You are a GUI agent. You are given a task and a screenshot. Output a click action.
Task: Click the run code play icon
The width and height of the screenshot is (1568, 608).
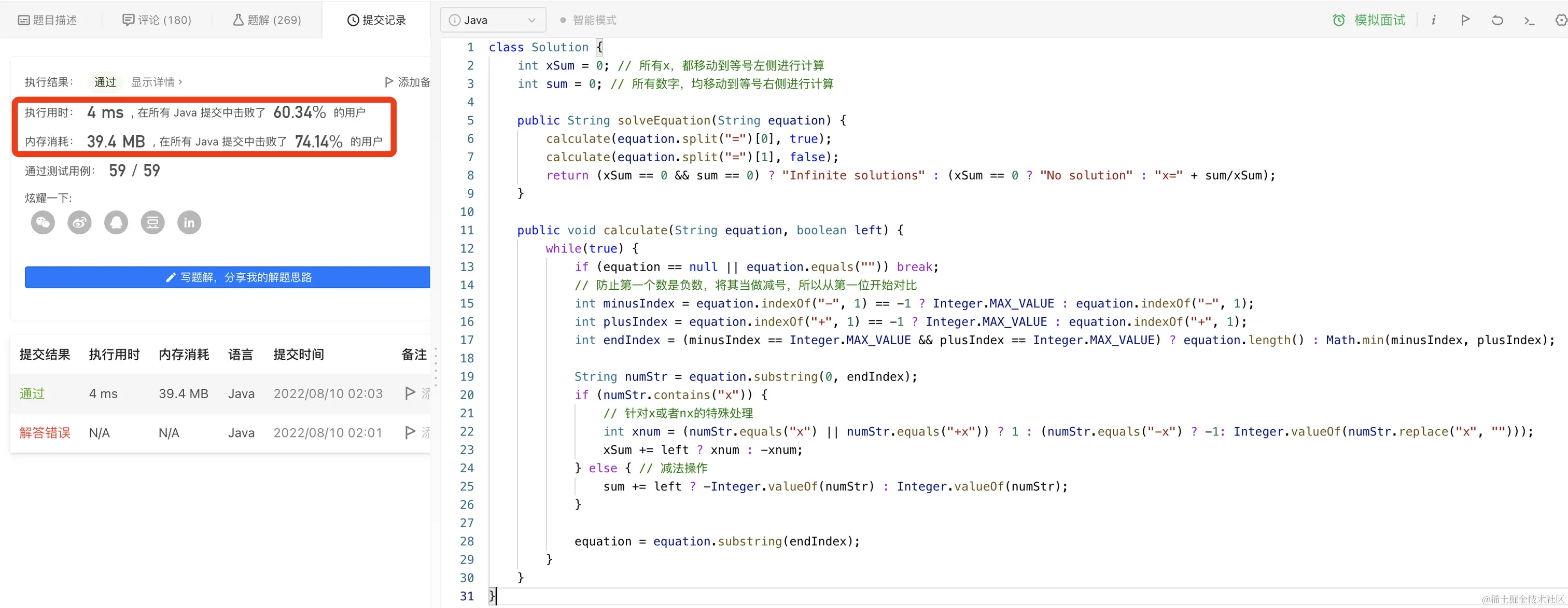pyautogui.click(x=1465, y=20)
